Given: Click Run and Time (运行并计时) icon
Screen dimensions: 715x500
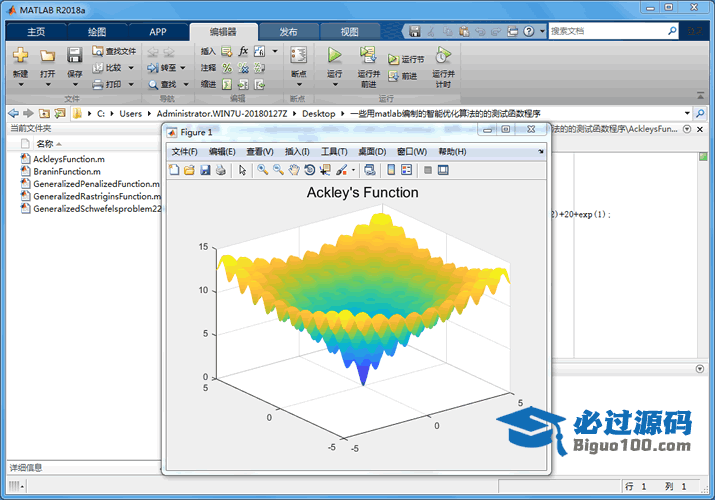Looking at the screenshot, I should (x=443, y=55).
